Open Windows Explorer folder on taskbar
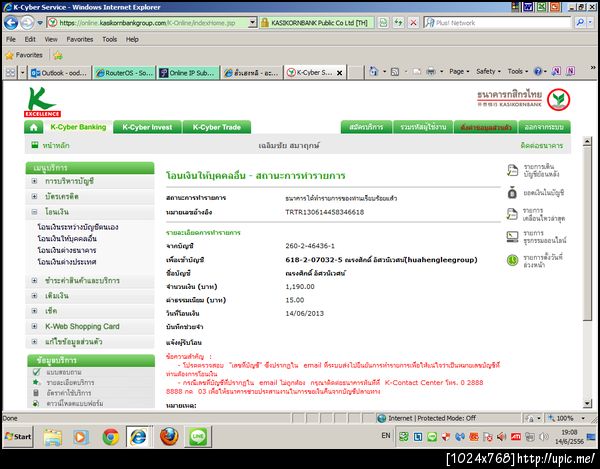Viewport: 600px width, 469px height. [x=52, y=437]
